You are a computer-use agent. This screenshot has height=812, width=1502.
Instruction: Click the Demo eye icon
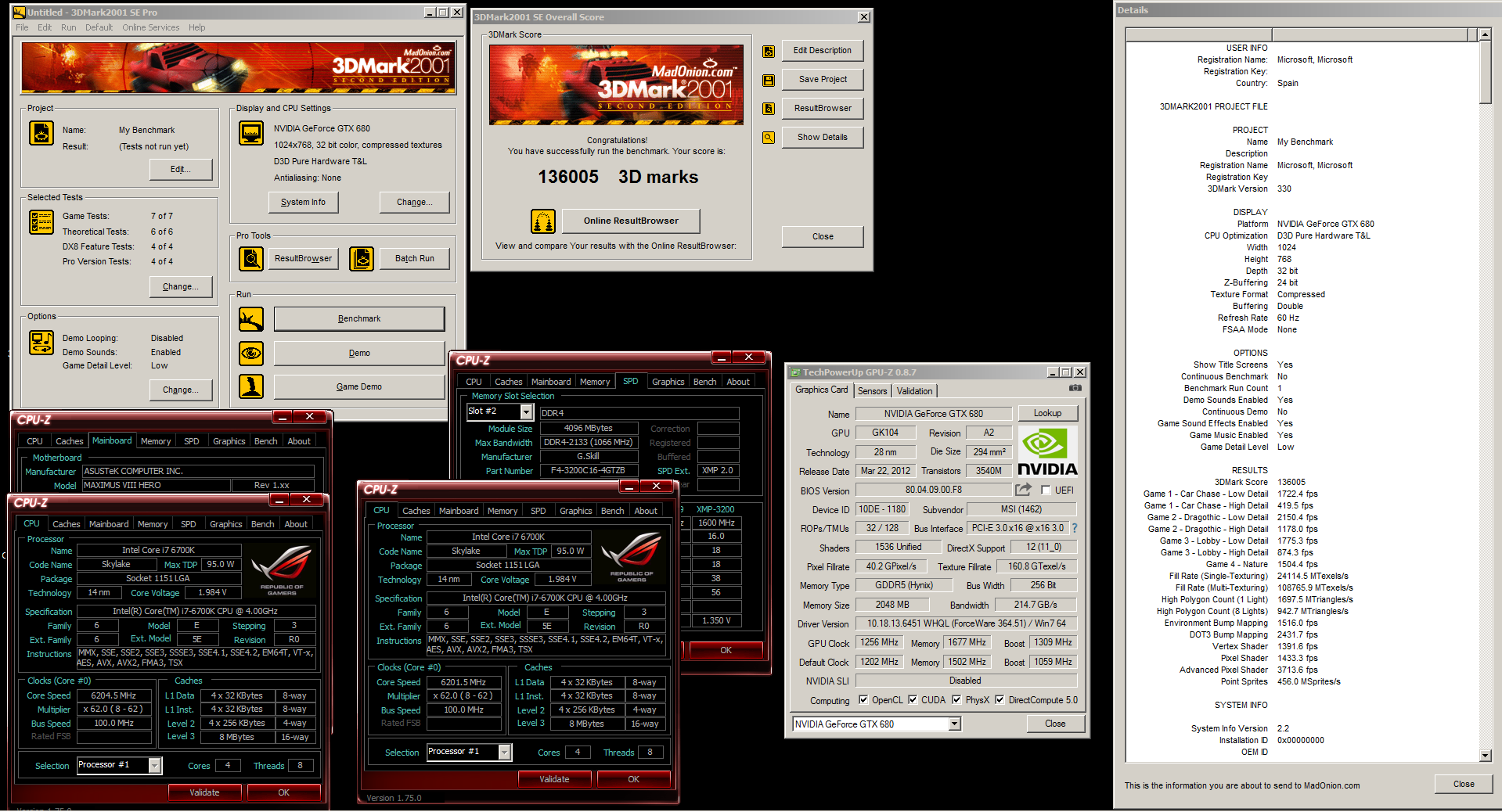pos(251,354)
